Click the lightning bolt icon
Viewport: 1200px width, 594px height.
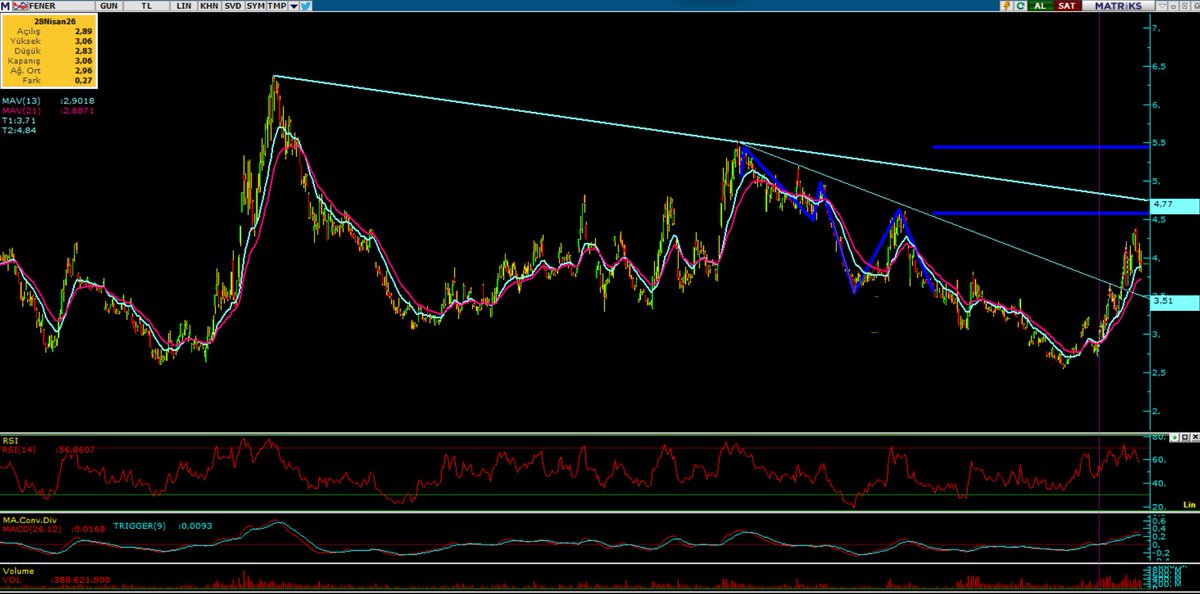pyautogui.click(x=1006, y=6)
